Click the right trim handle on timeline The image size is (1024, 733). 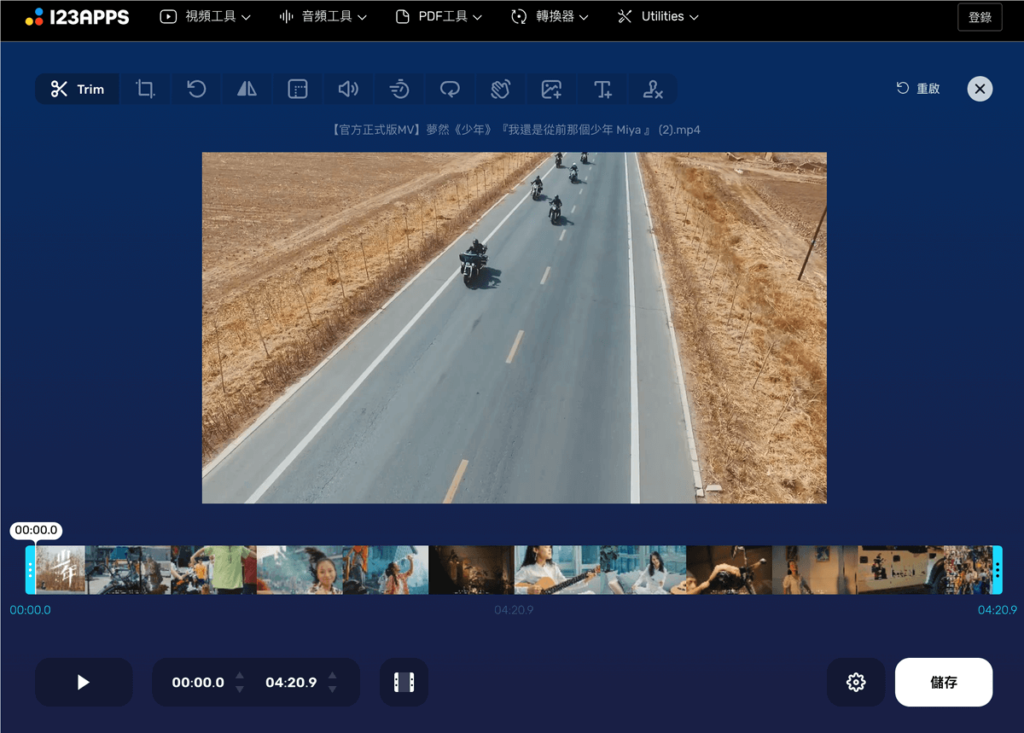click(x=997, y=570)
